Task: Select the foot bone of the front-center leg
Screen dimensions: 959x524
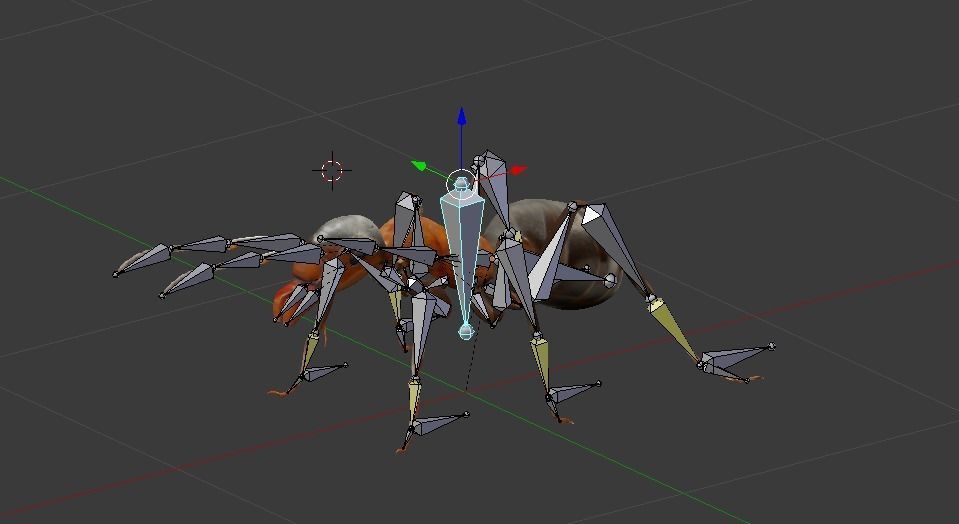Action: tap(439, 423)
